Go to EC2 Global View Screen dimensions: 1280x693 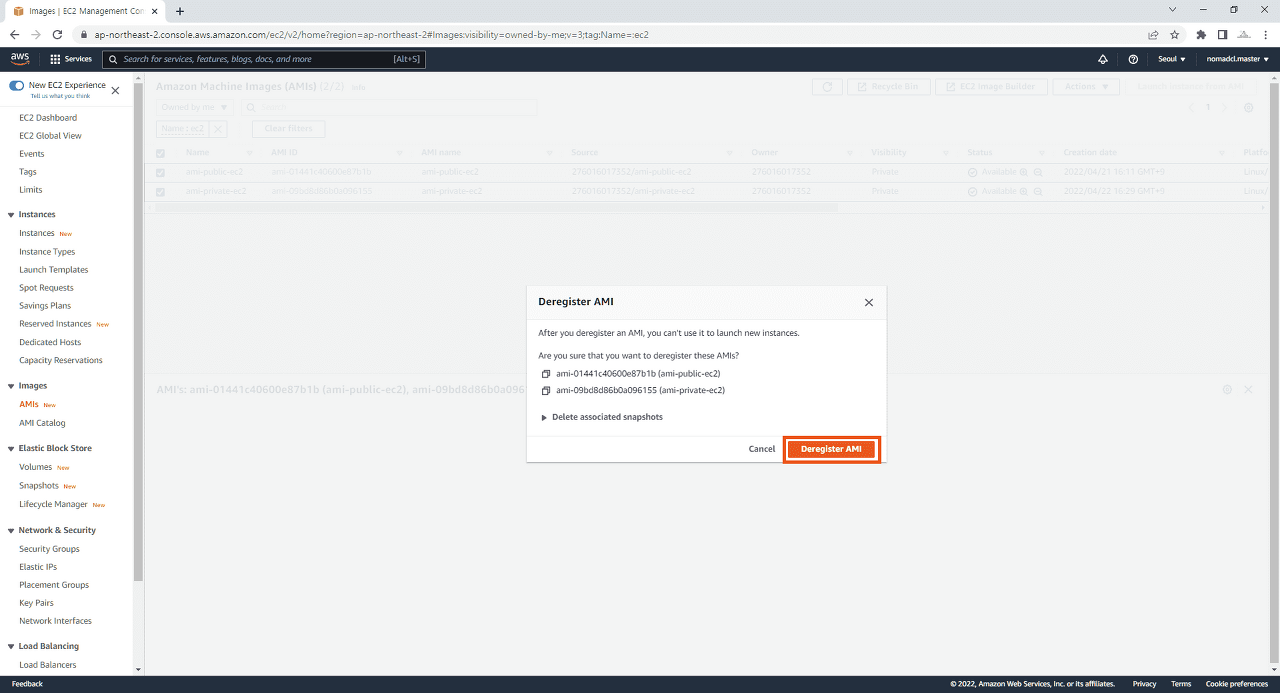(50, 136)
